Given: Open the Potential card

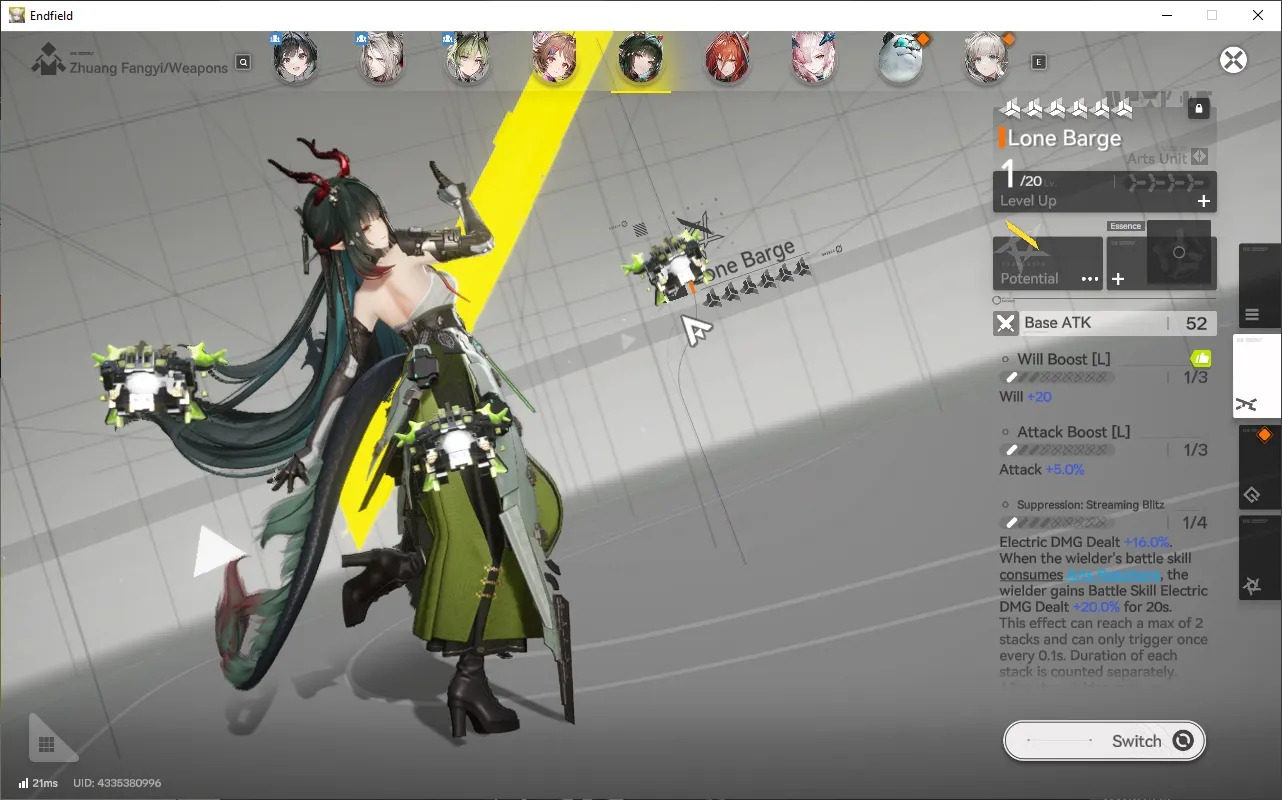Looking at the screenshot, I should [x=1047, y=263].
